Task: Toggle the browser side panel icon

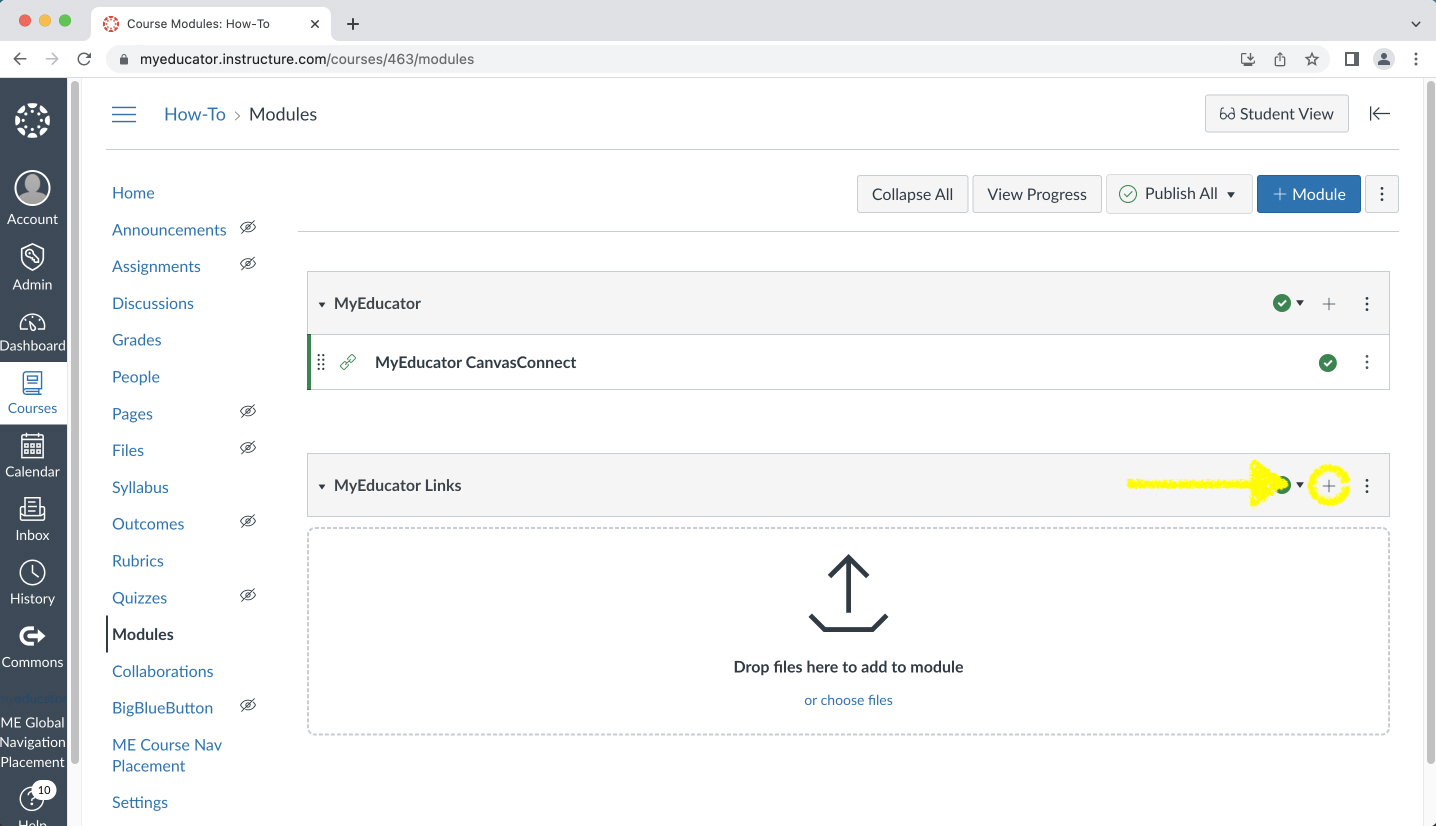Action: click(x=1352, y=59)
